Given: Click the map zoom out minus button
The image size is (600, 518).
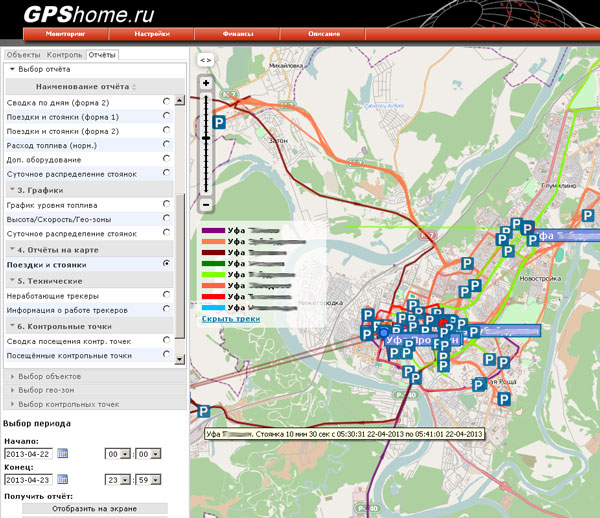Looking at the screenshot, I should 206,205.
